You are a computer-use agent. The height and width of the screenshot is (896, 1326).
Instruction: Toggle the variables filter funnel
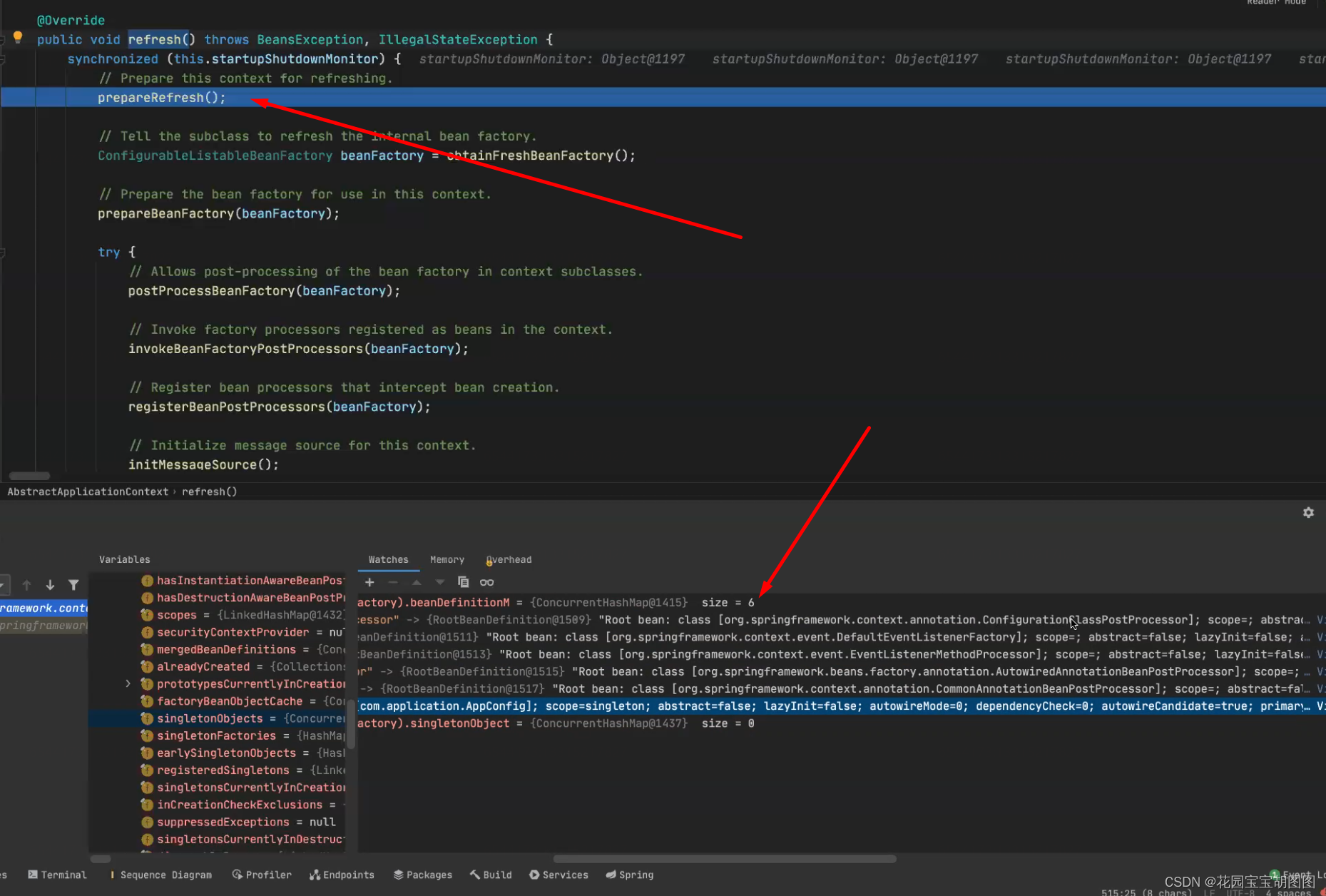point(73,584)
